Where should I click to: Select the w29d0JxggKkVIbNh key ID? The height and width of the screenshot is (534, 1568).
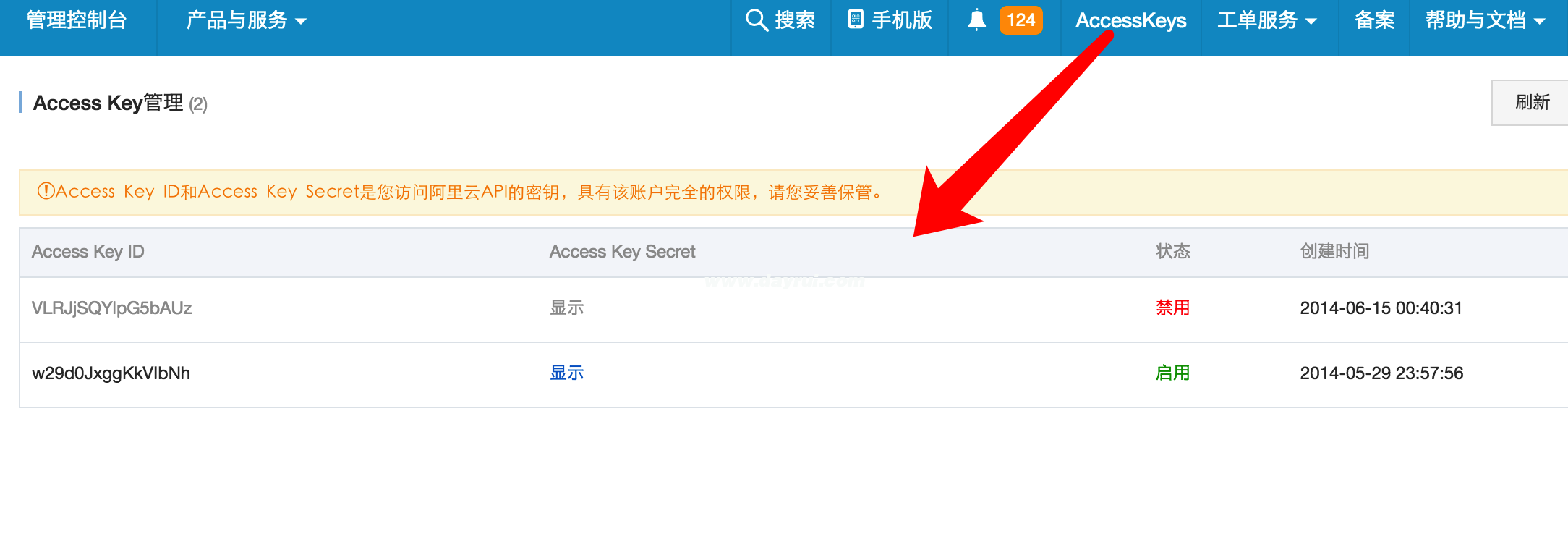[x=111, y=373]
